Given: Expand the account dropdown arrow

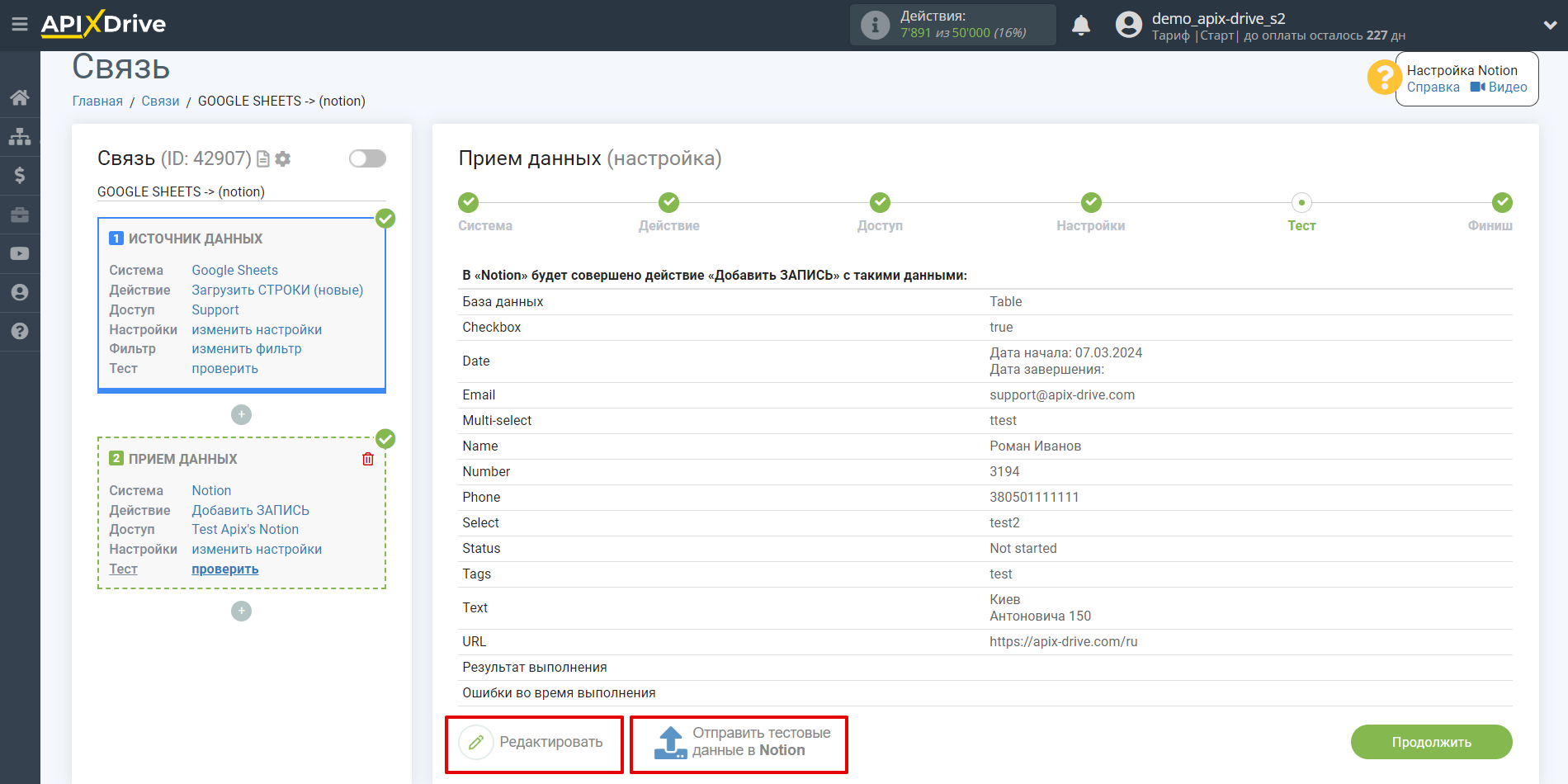Looking at the screenshot, I should point(1549,25).
